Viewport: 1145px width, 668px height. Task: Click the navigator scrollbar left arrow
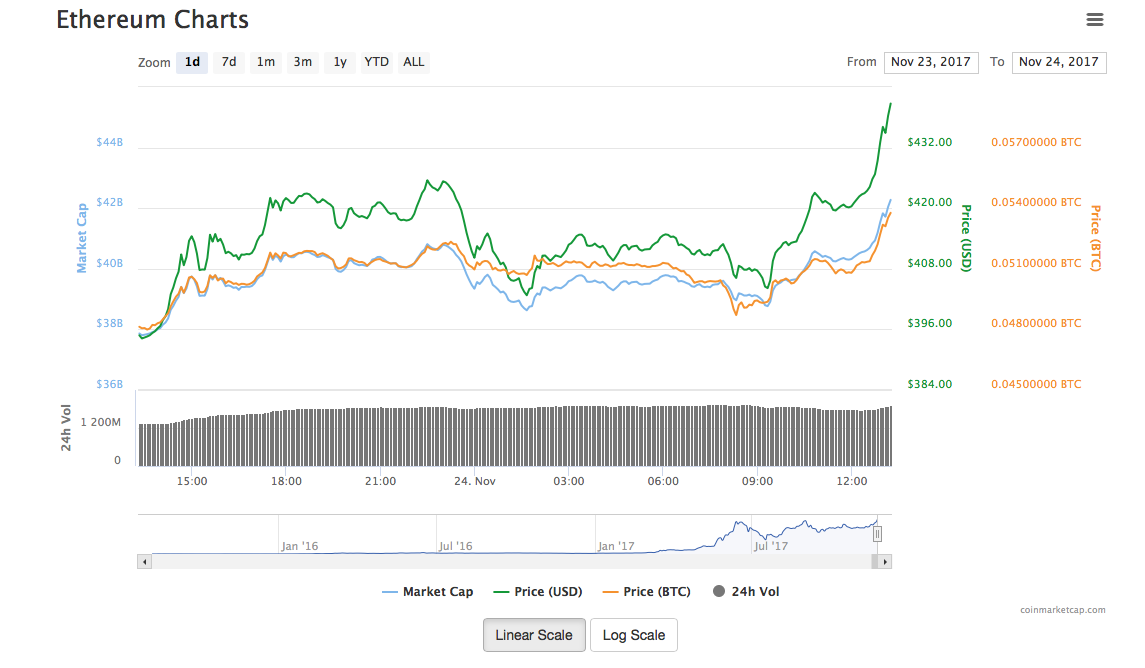point(144,562)
